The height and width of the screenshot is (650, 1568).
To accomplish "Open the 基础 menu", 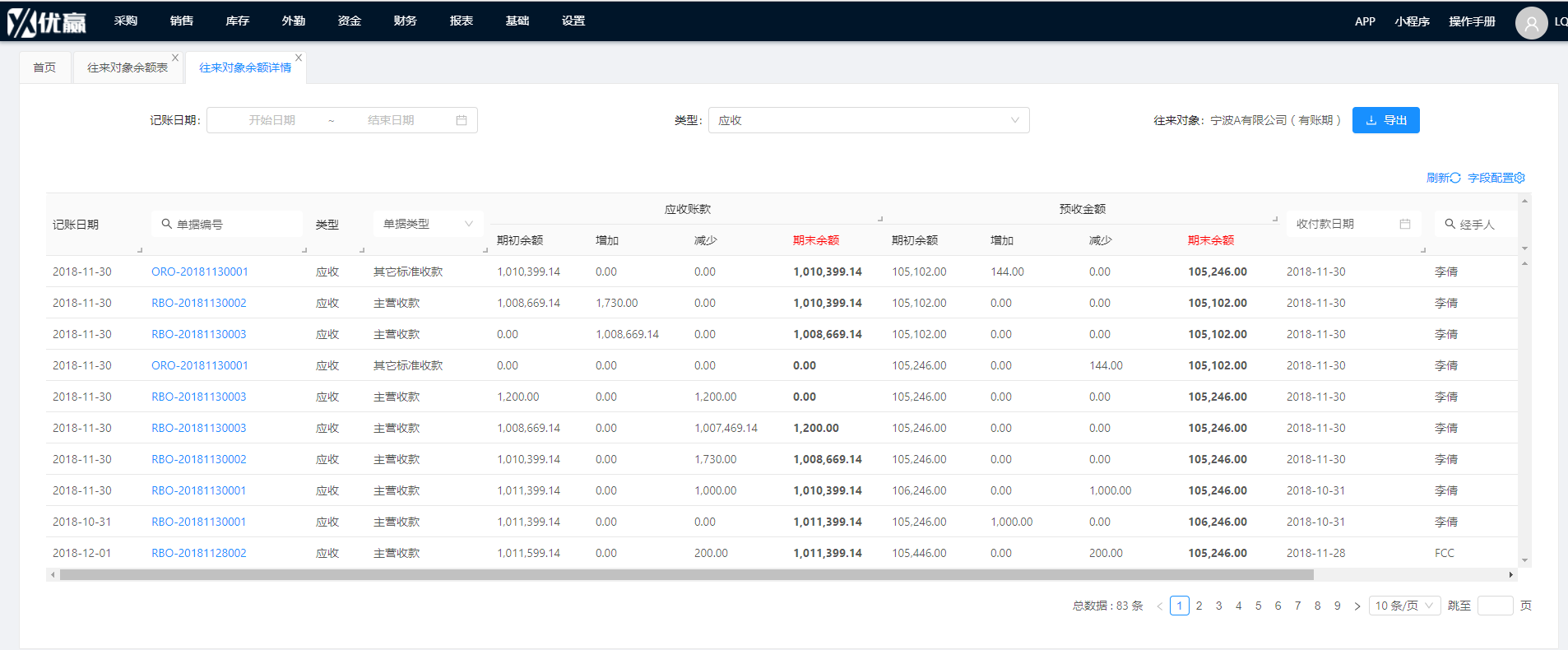I will pos(517,21).
